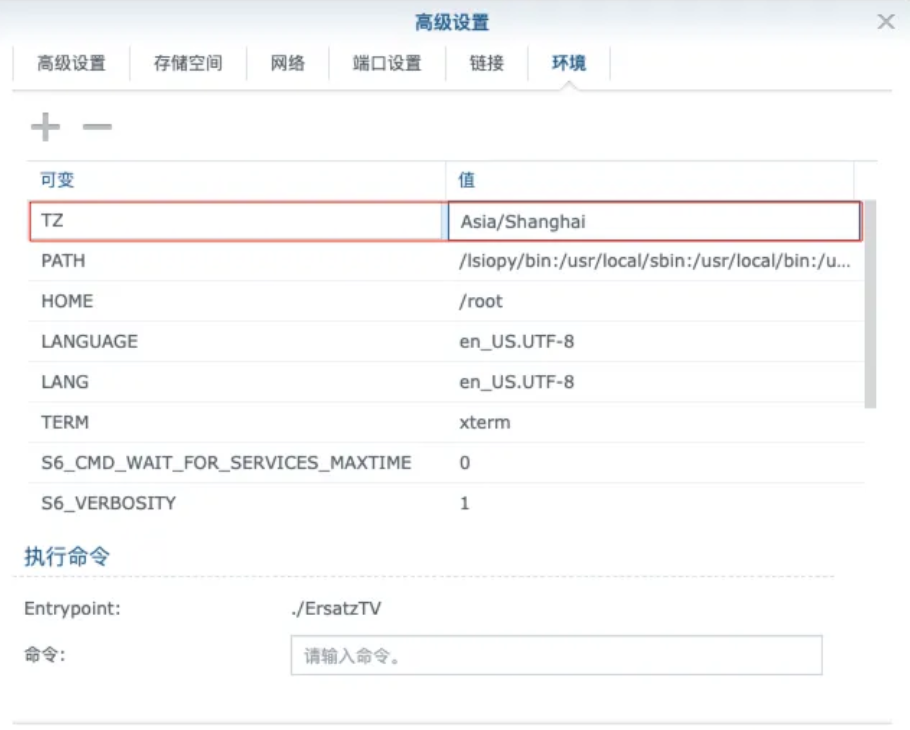Viewport: 910px width, 730px height.
Task: Select the LANGUAGE variable row
Action: (236, 342)
